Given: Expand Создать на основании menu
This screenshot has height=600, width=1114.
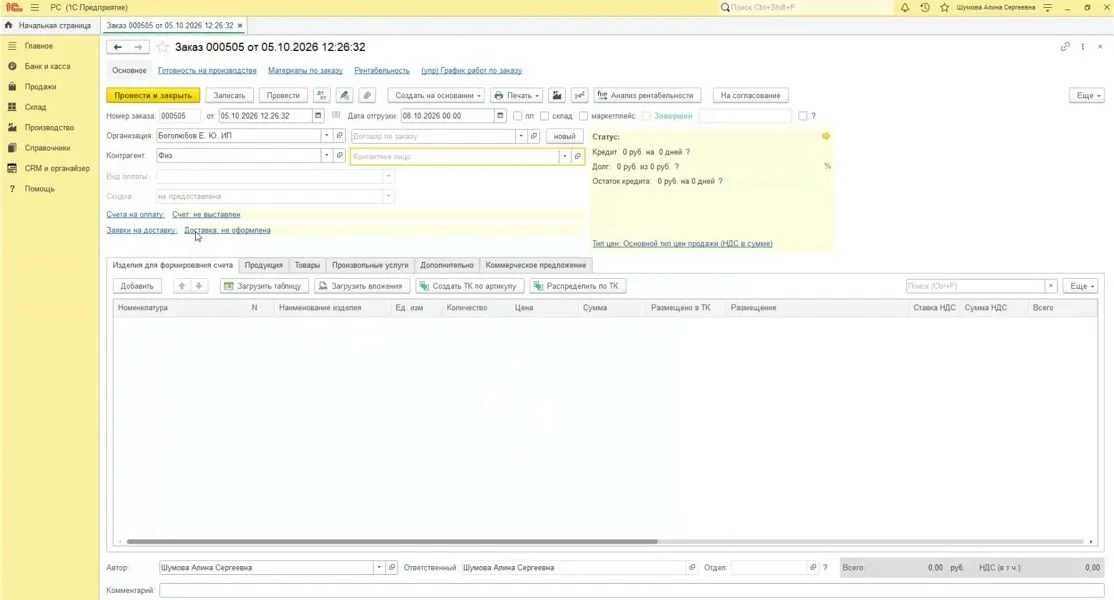Looking at the screenshot, I should (x=438, y=95).
